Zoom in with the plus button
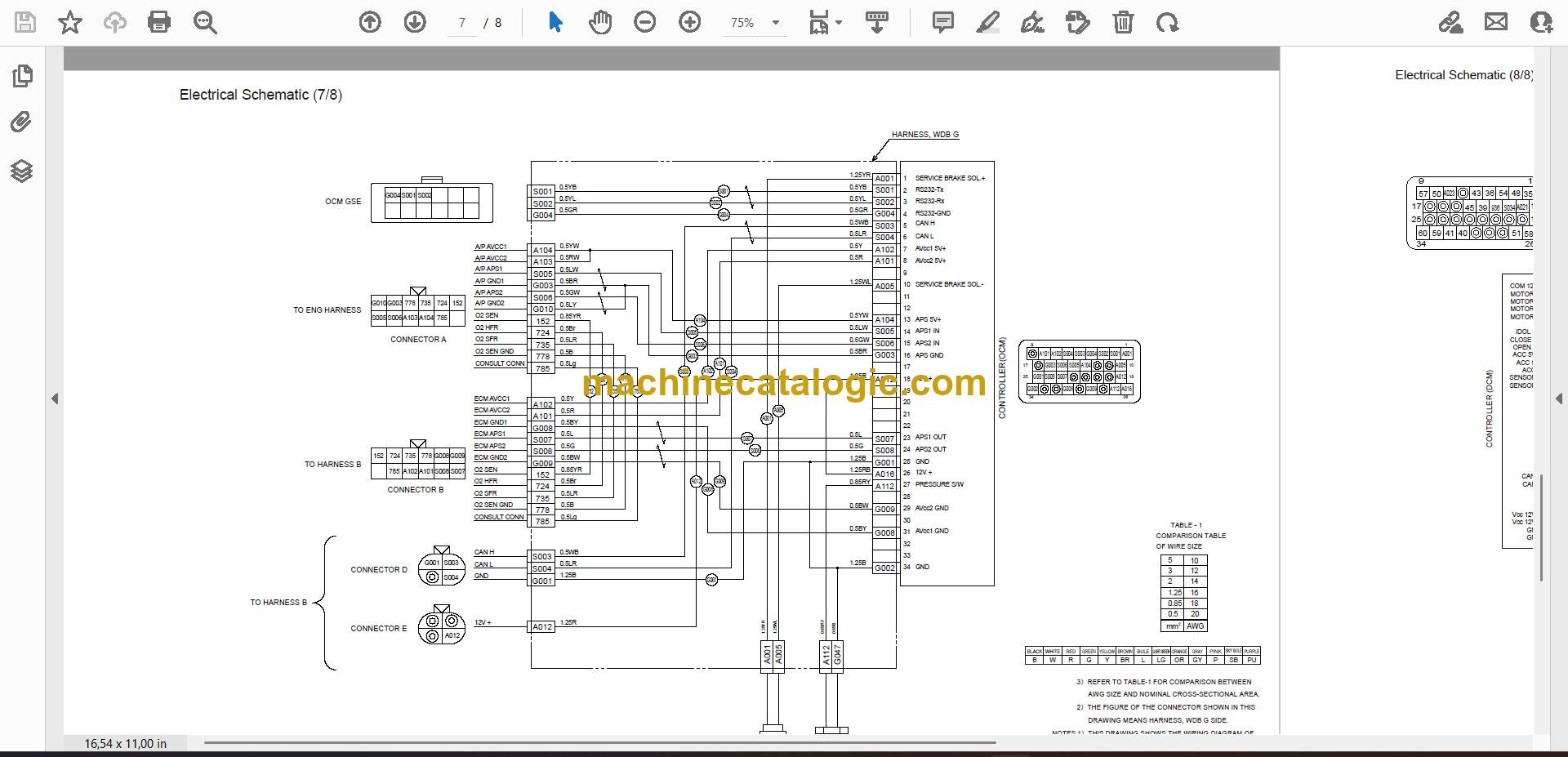 pyautogui.click(x=690, y=22)
